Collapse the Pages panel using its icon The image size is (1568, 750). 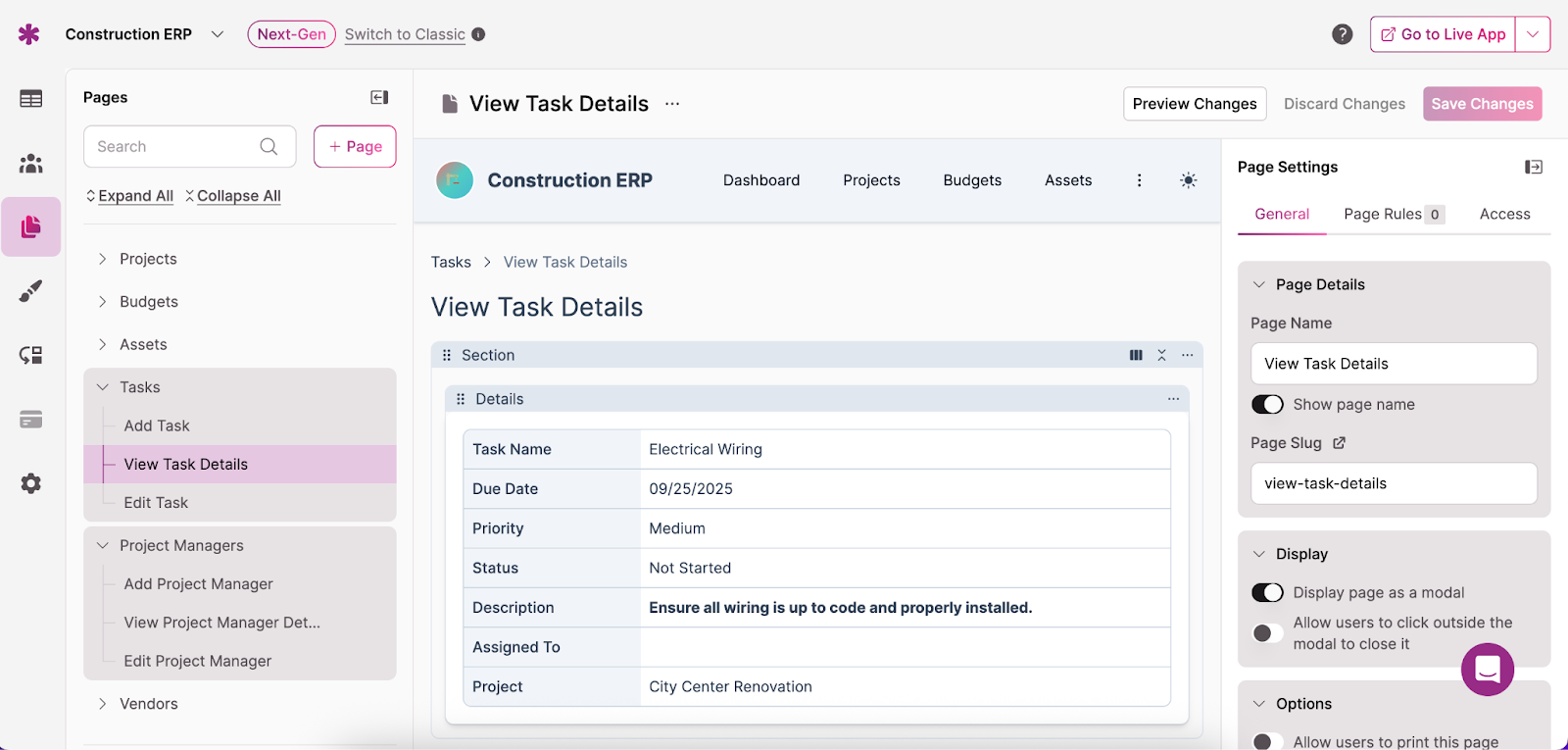pos(379,97)
